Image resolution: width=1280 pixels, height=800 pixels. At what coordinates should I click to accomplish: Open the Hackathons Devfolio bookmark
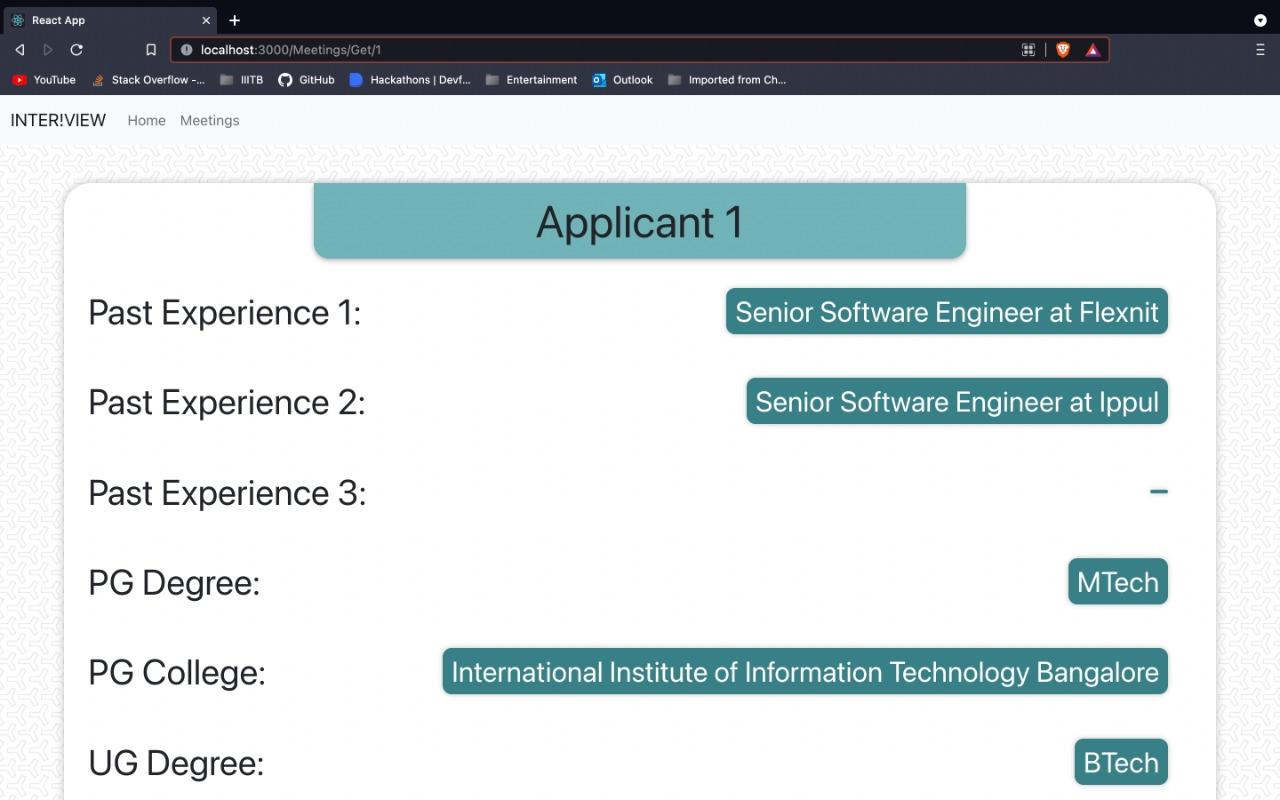[x=410, y=80]
